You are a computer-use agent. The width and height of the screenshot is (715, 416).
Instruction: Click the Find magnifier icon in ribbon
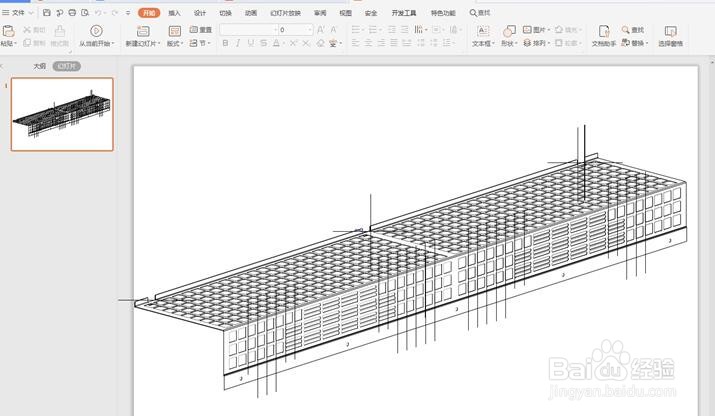[x=626, y=30]
